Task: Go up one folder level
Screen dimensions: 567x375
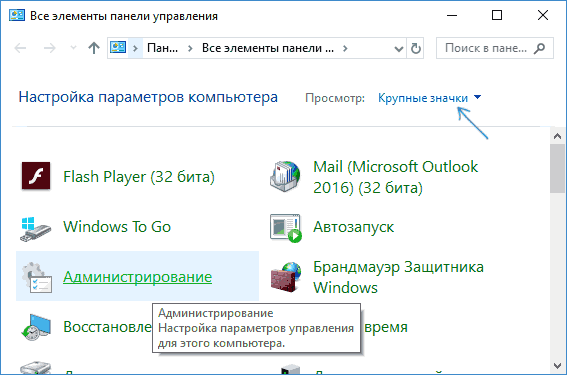Action: coord(94,48)
